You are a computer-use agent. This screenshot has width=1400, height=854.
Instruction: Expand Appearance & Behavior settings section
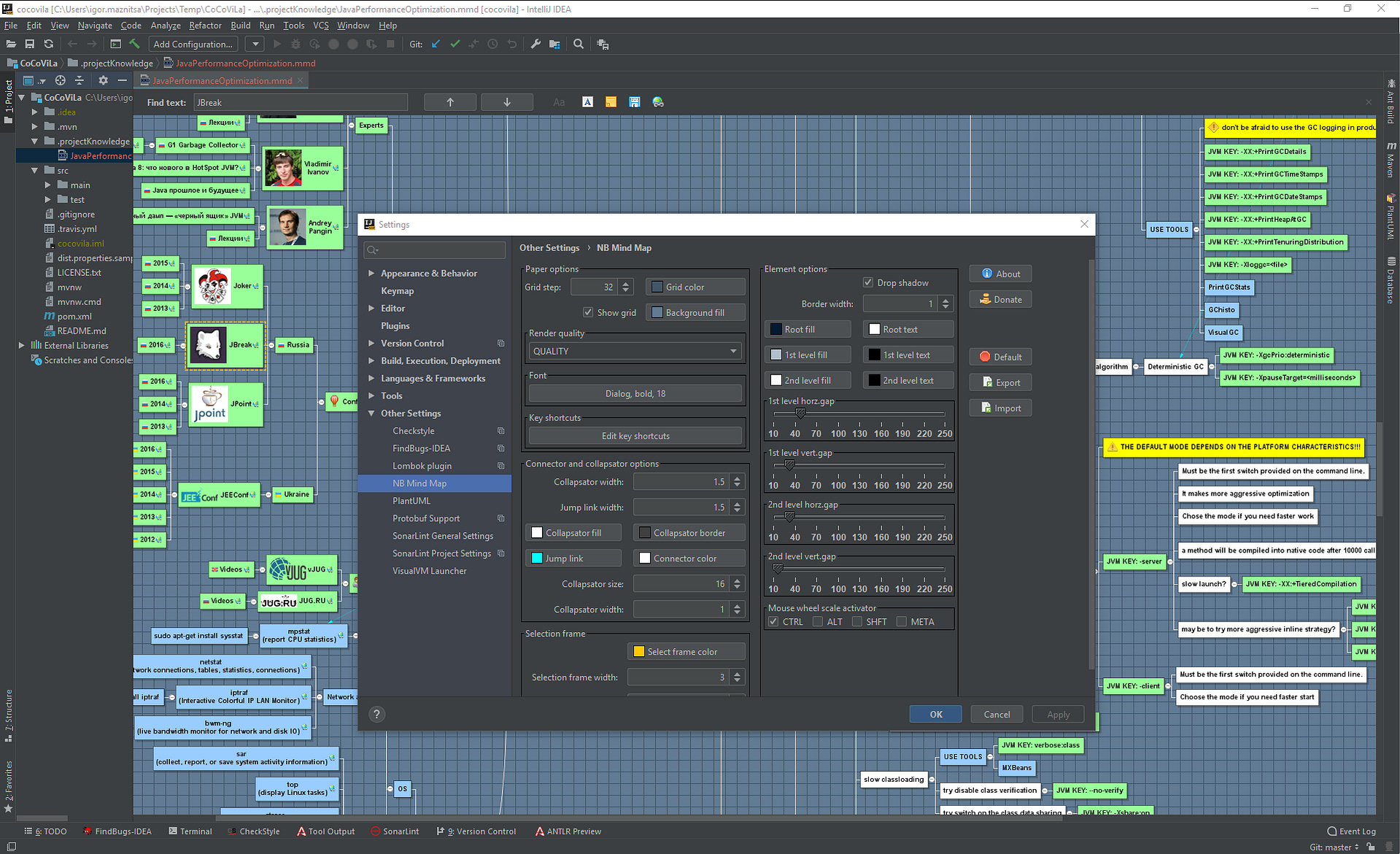[x=371, y=273]
